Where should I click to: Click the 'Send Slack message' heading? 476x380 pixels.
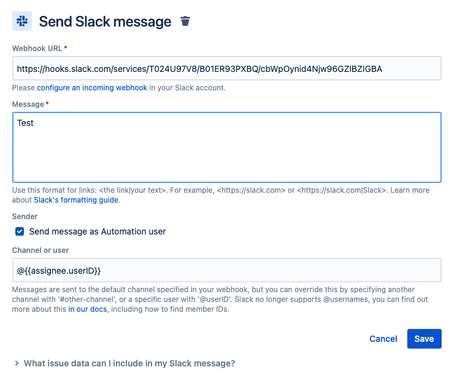(x=105, y=22)
